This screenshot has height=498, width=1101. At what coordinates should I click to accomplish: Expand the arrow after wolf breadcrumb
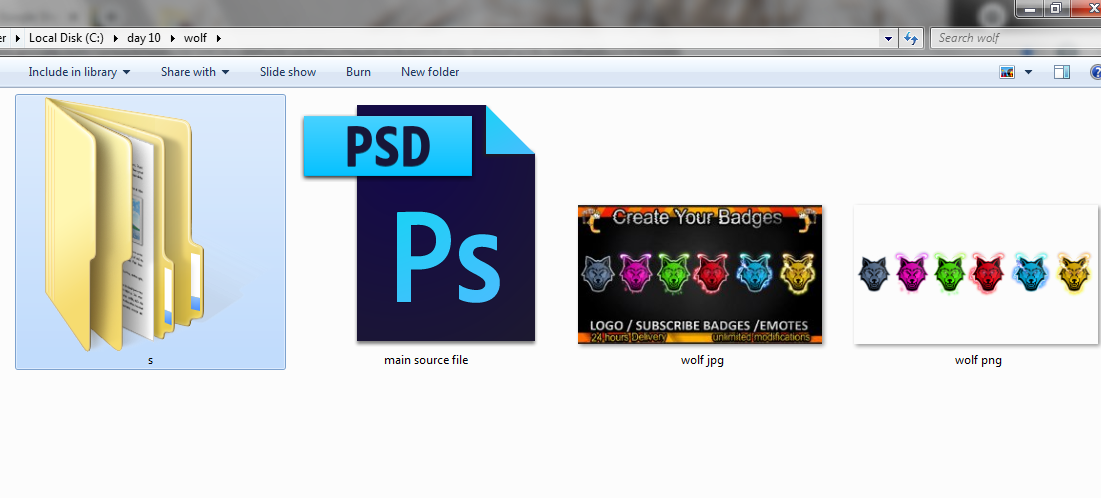[x=219, y=38]
